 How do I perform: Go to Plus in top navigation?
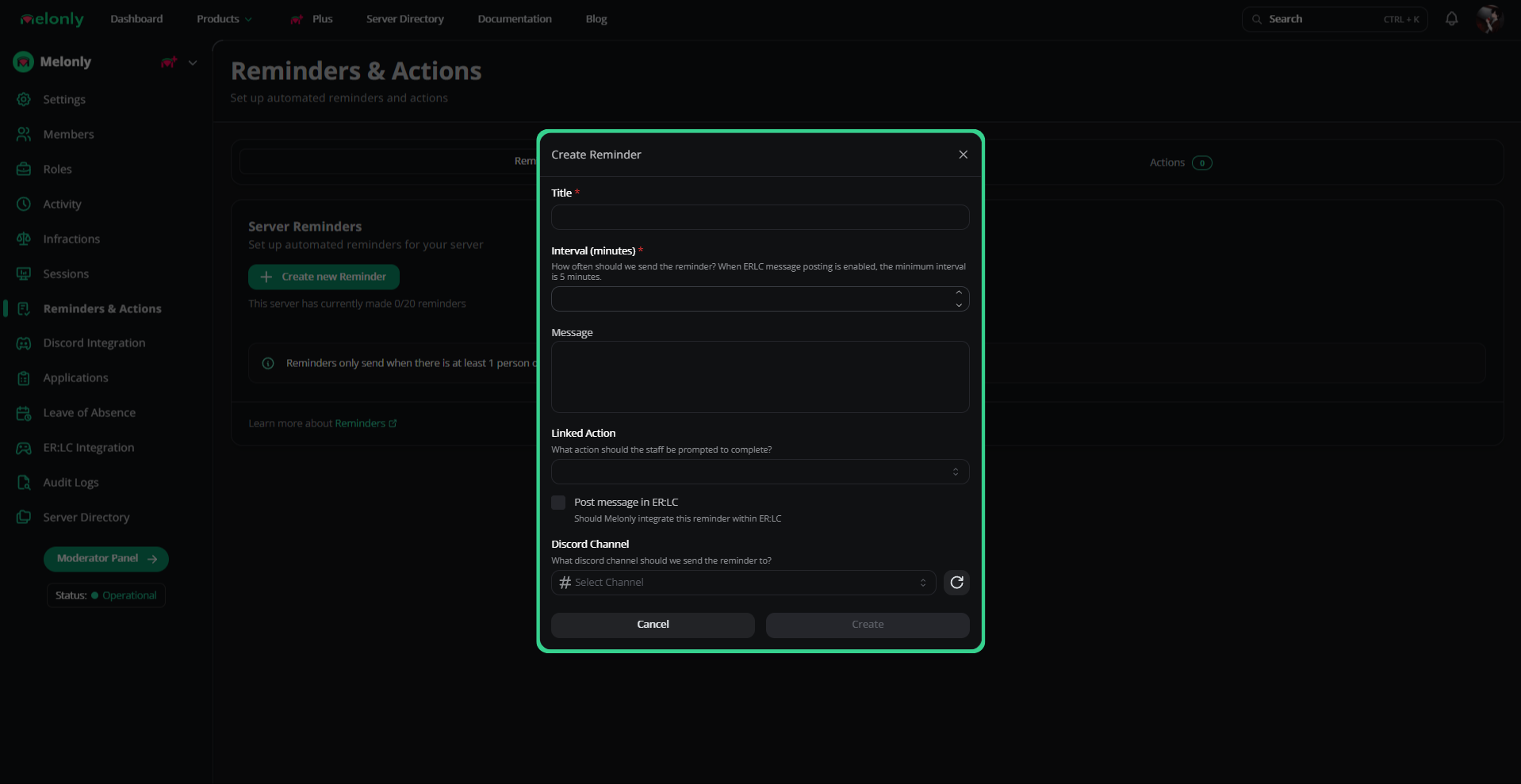pyautogui.click(x=323, y=19)
